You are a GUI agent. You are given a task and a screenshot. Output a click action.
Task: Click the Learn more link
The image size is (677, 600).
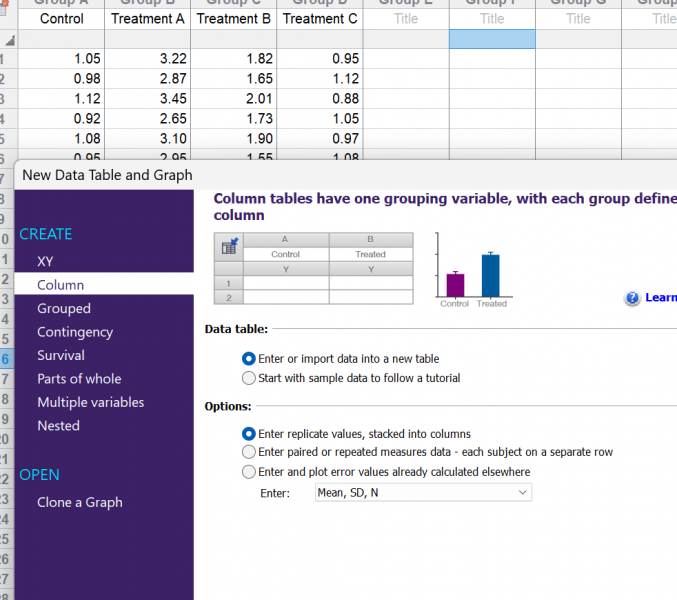(661, 297)
